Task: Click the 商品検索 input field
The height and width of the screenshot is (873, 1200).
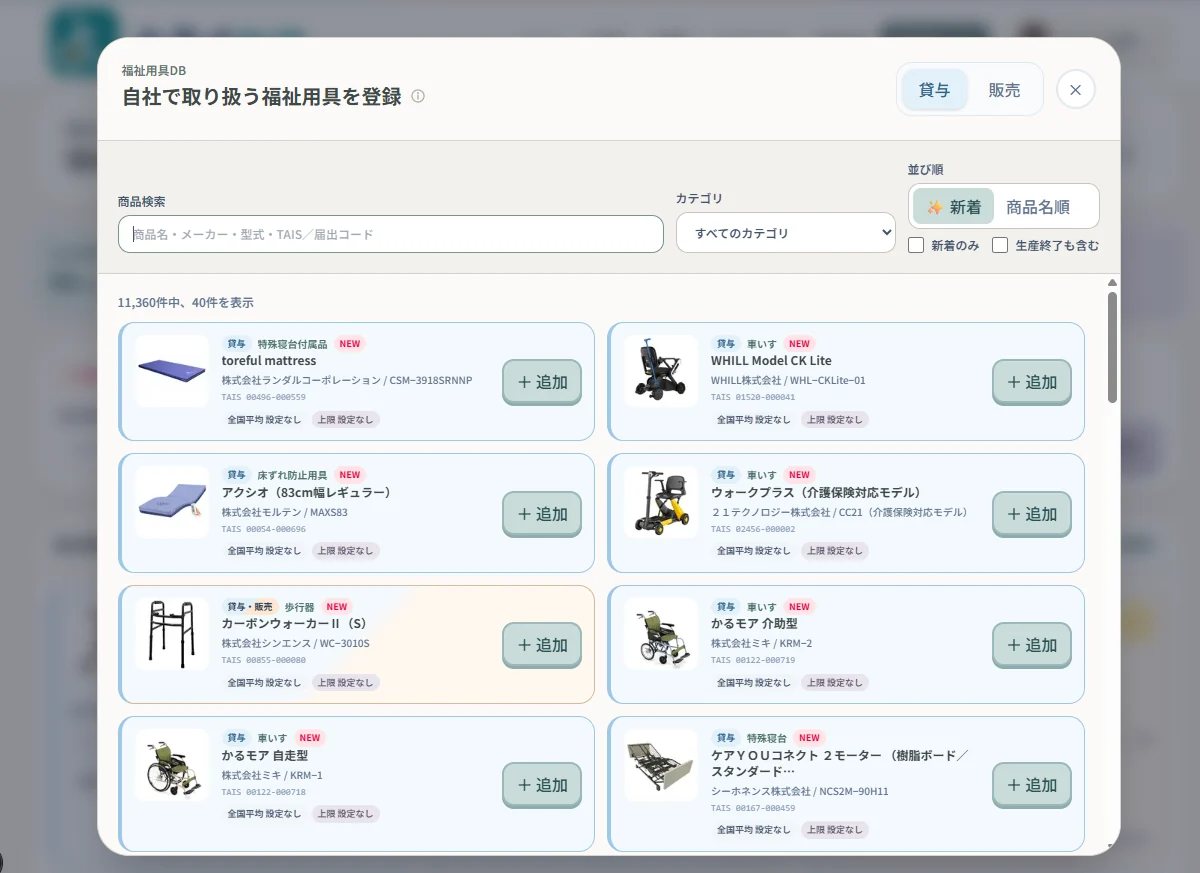Action: 391,234
